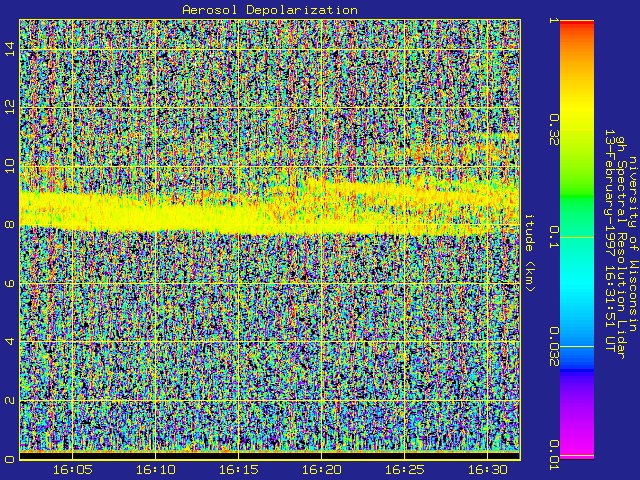Click the altitude axis label 14
Viewport: 640px width, 480px height.
tap(9, 49)
